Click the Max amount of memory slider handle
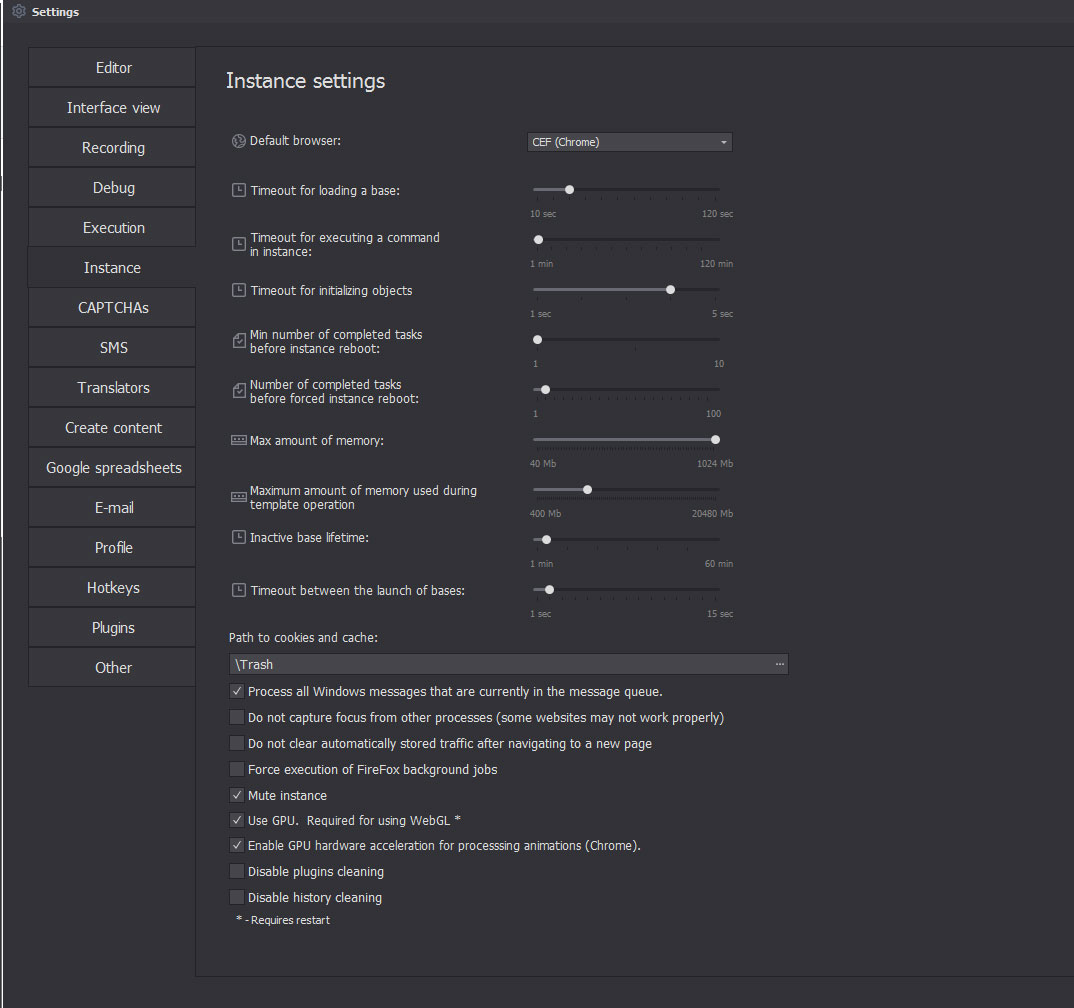Screen dimensions: 1074x1008 pyautogui.click(x=715, y=439)
